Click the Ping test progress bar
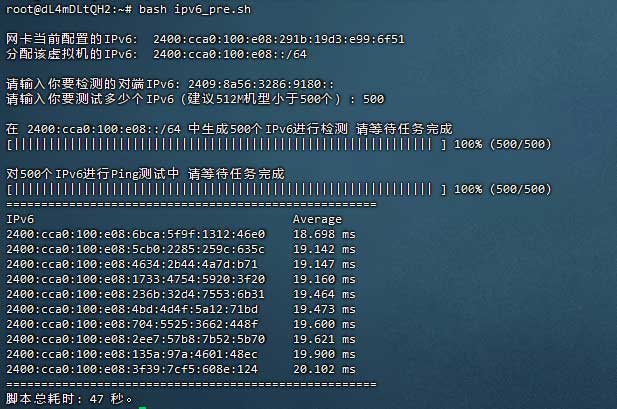Viewport: 617px width, 409px height. tap(227, 189)
